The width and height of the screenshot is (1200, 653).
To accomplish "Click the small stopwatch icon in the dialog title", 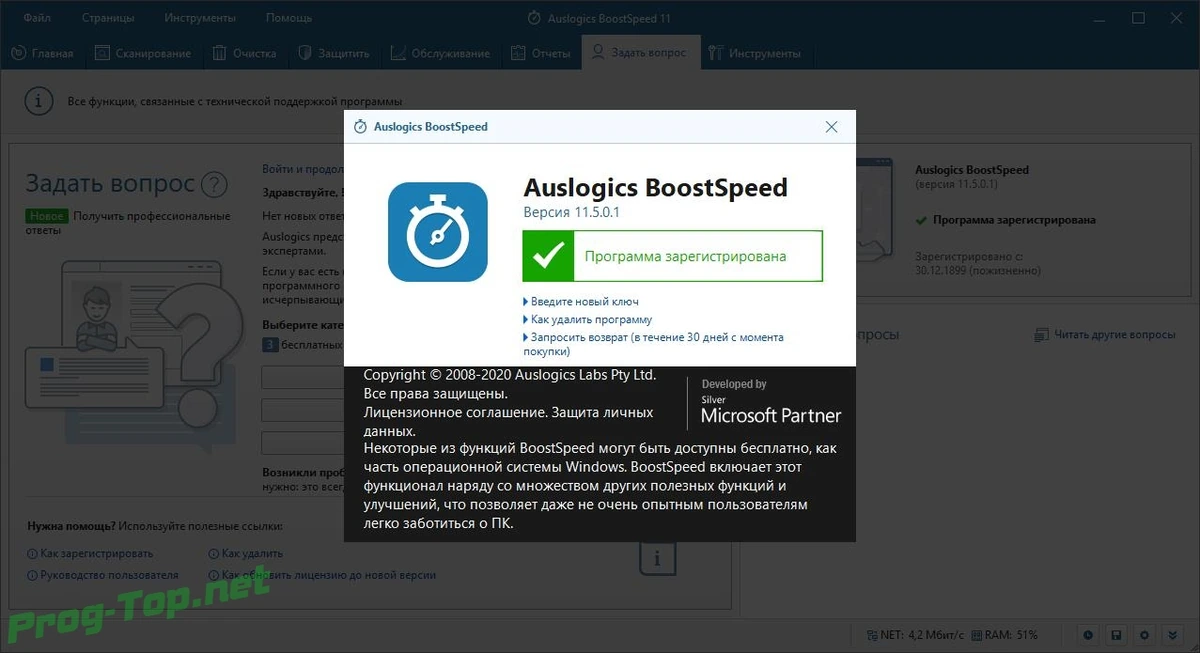I will coord(360,127).
